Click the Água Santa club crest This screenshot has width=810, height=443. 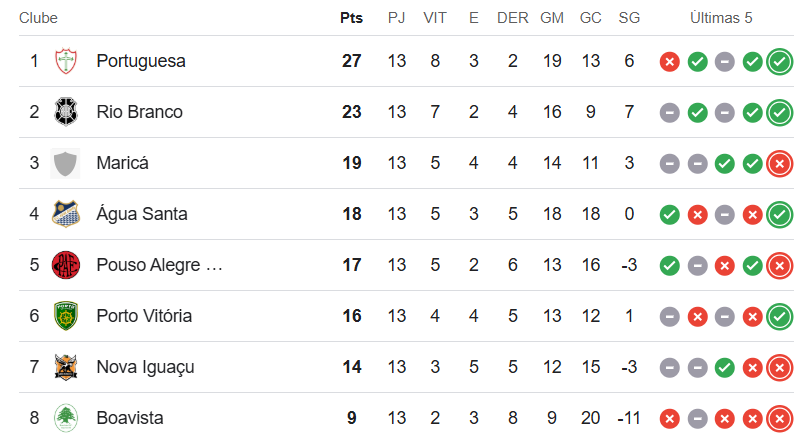(x=66, y=214)
